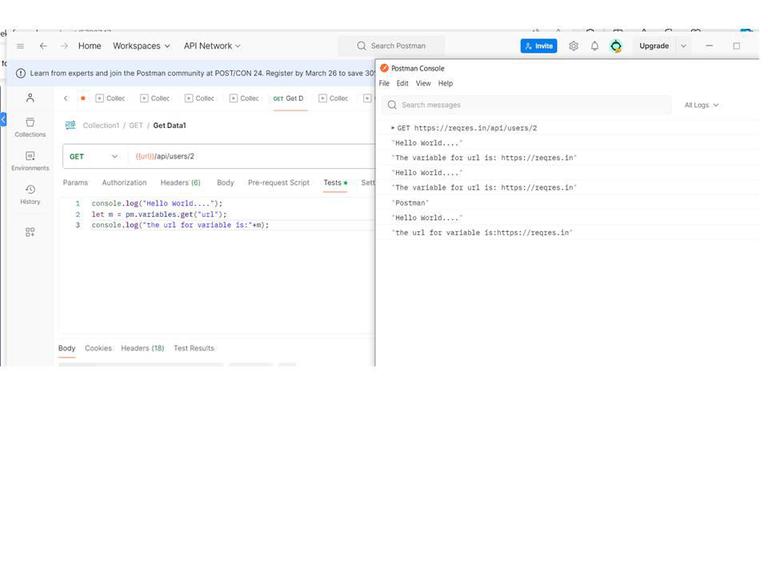Open the first Collec tab

pos(110,98)
